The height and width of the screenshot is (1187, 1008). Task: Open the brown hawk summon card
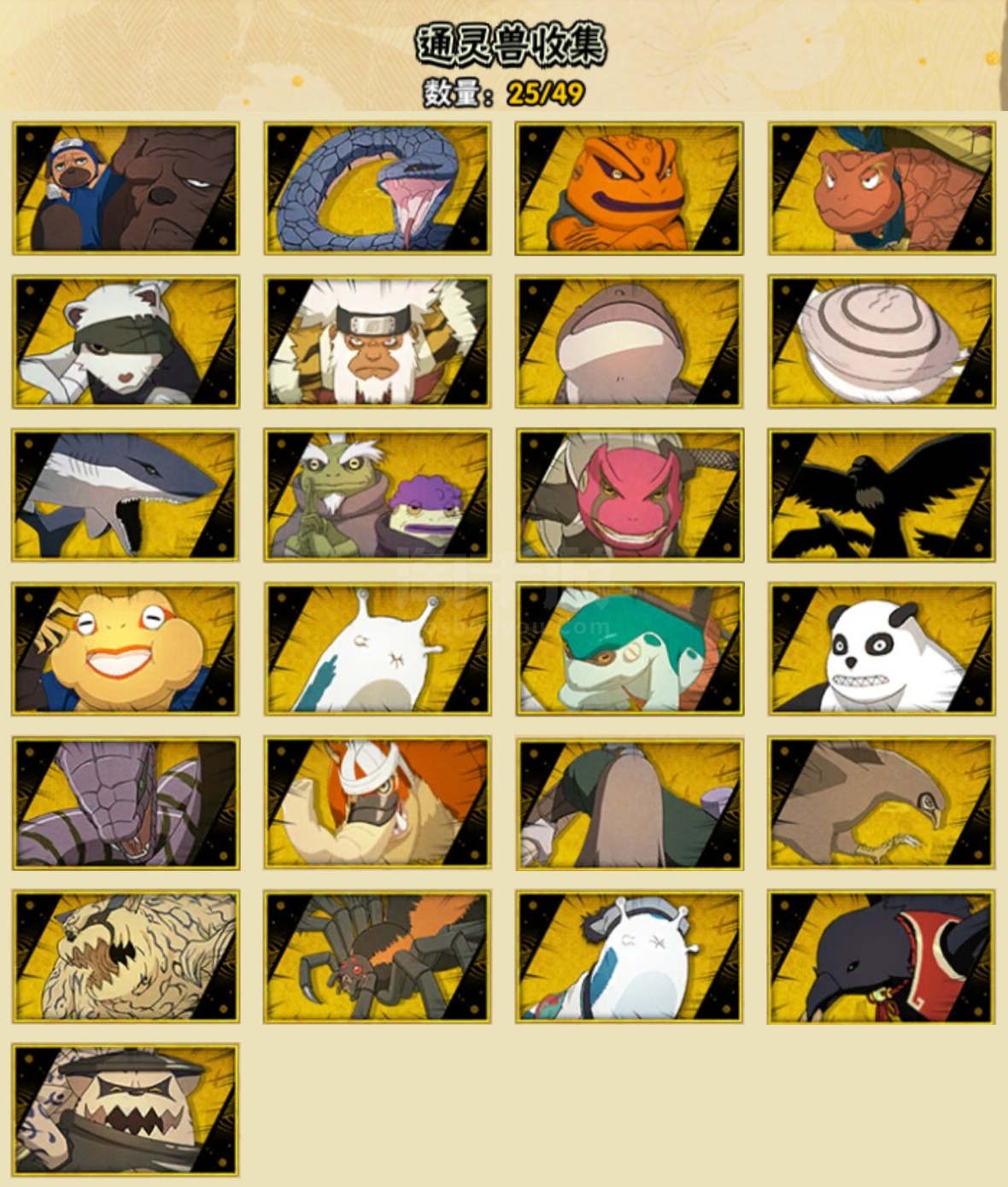click(x=882, y=803)
